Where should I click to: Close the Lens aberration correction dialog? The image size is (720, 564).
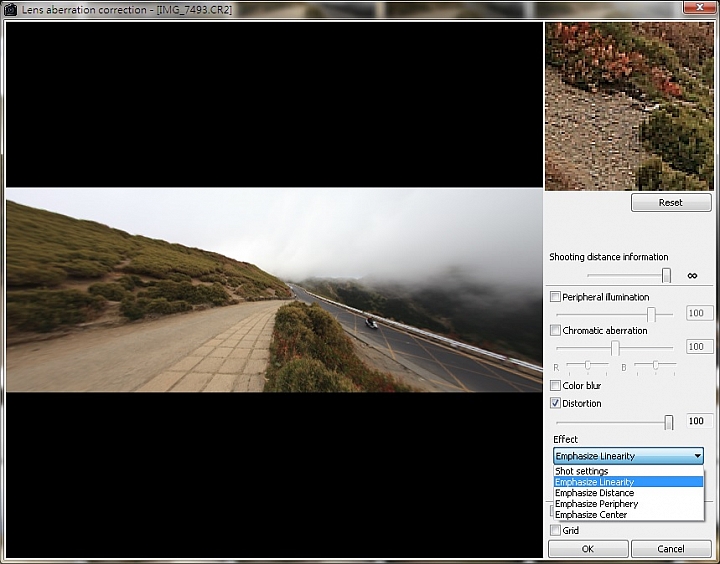point(699,7)
